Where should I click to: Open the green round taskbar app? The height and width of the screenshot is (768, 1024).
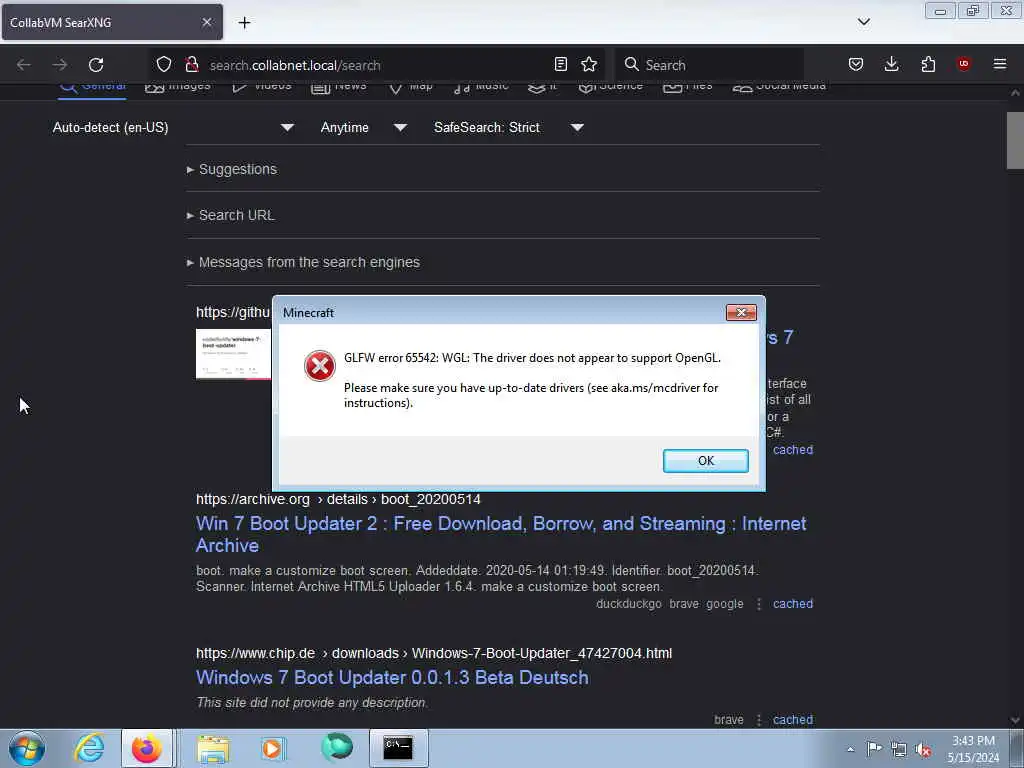point(337,748)
